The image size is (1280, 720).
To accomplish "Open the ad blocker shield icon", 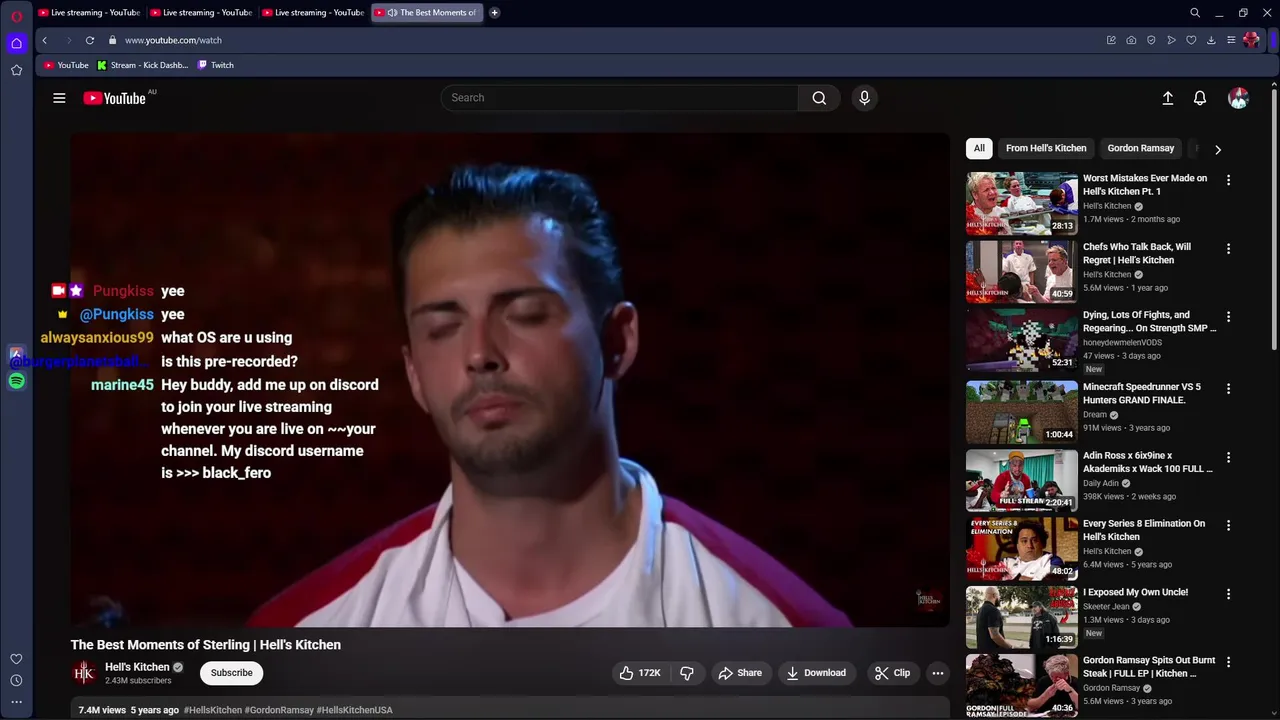I will coord(1151,40).
